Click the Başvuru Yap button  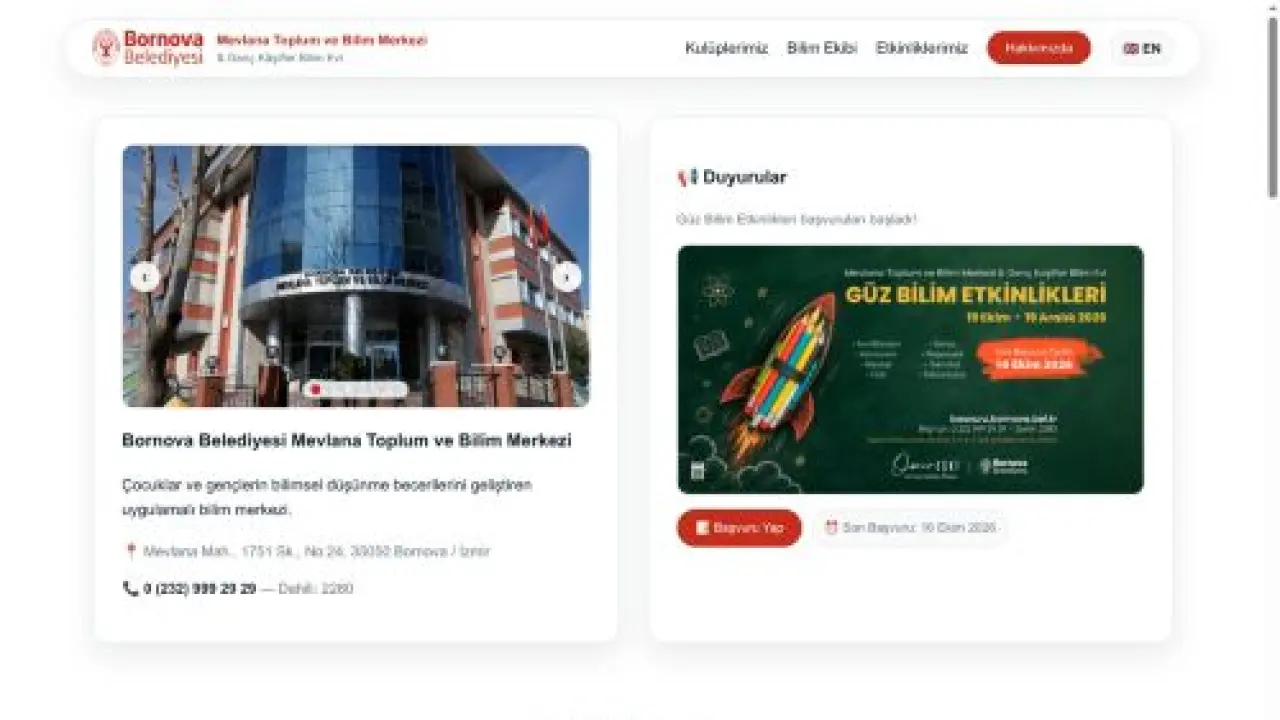[739, 528]
